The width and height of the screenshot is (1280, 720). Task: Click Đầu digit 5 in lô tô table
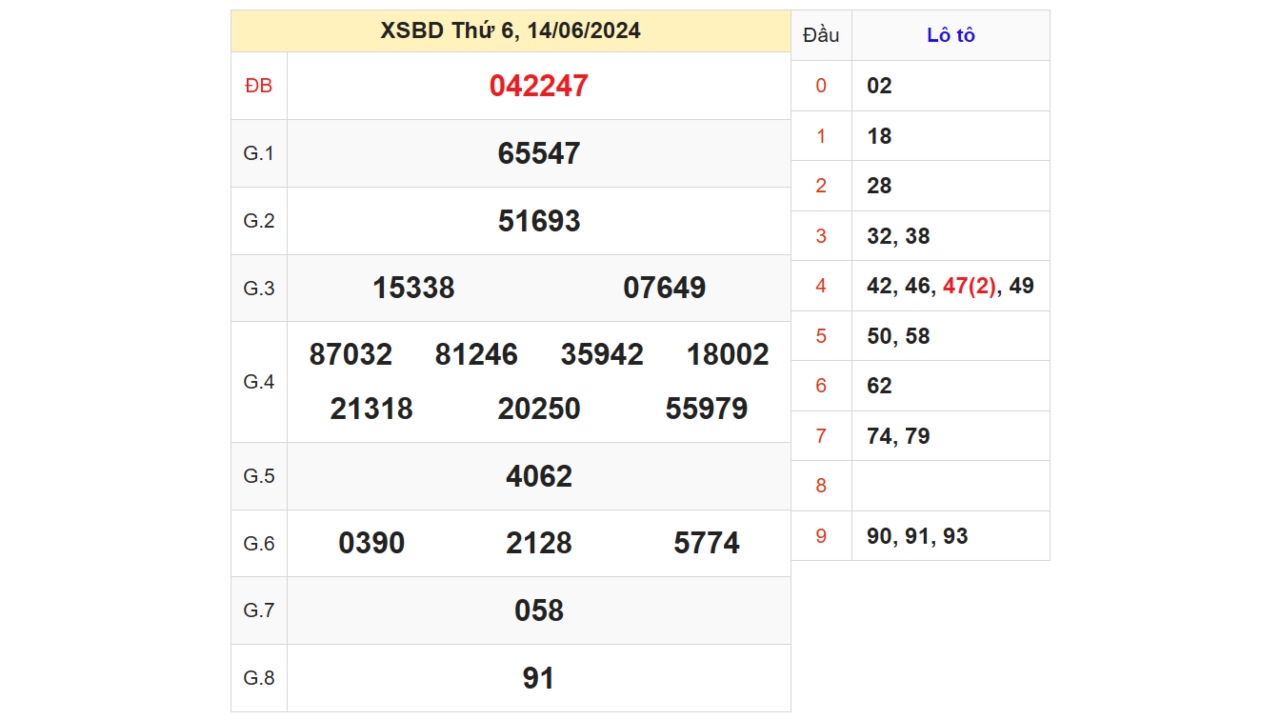[821, 336]
